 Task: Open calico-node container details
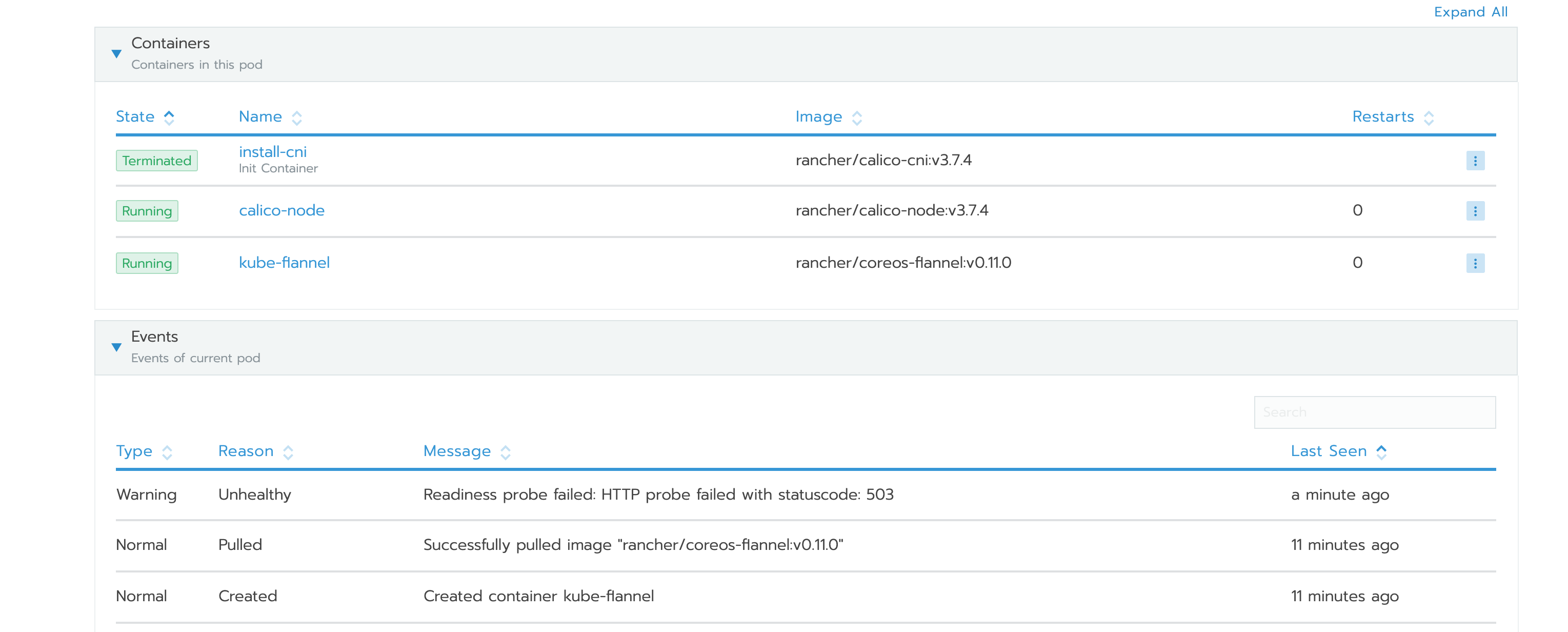click(x=282, y=211)
